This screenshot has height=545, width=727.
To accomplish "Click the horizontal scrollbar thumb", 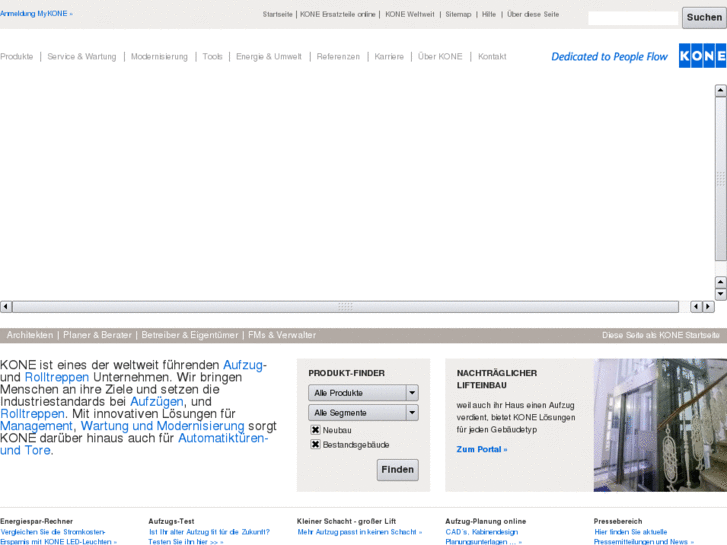I will point(345,307).
